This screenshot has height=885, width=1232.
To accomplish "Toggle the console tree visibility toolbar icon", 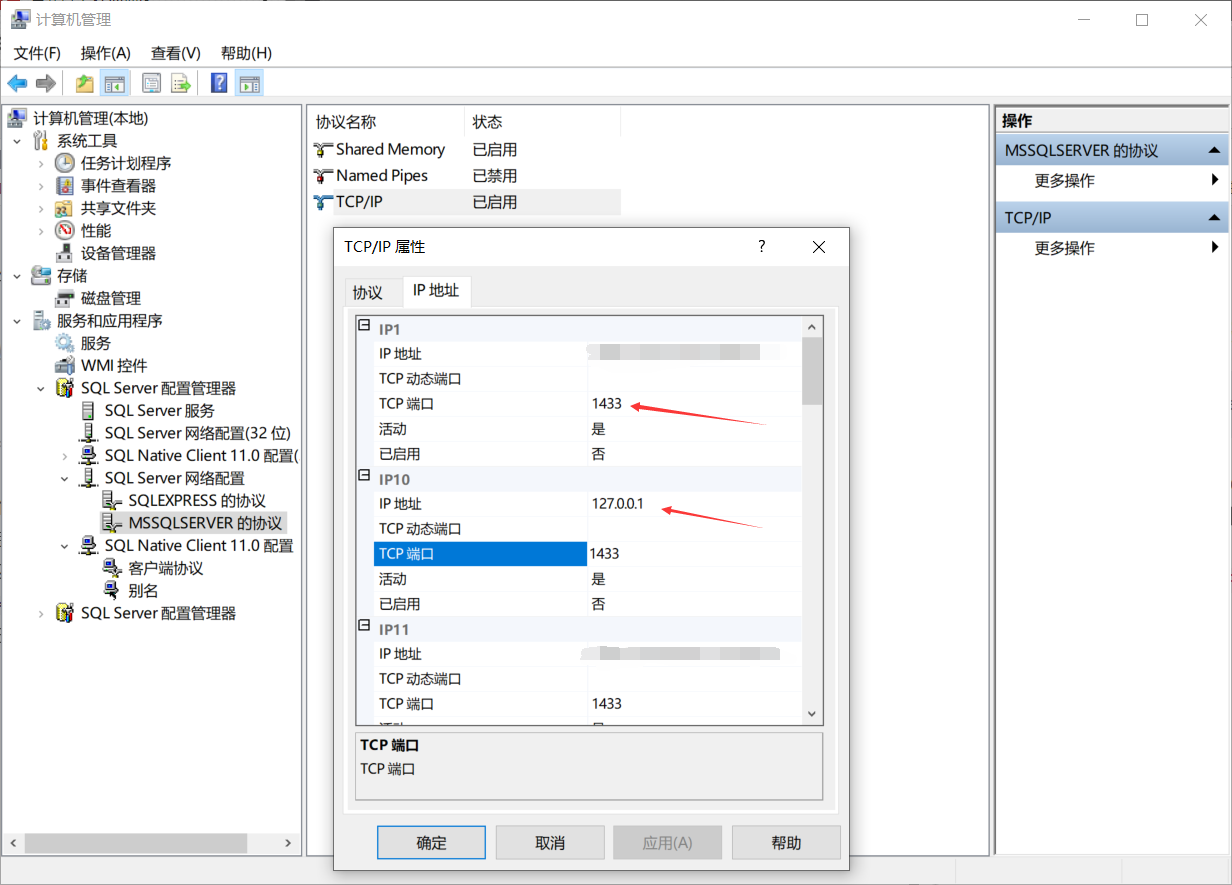I will point(115,83).
